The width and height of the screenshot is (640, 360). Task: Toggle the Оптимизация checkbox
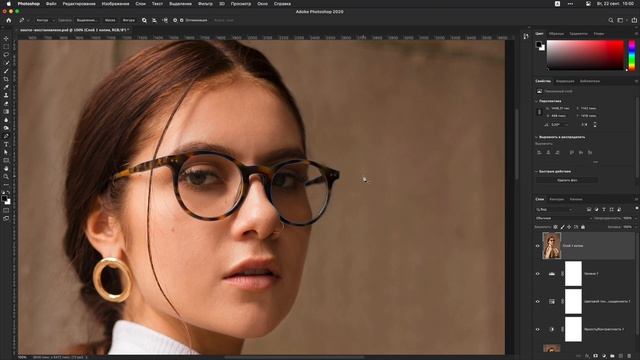tap(182, 20)
